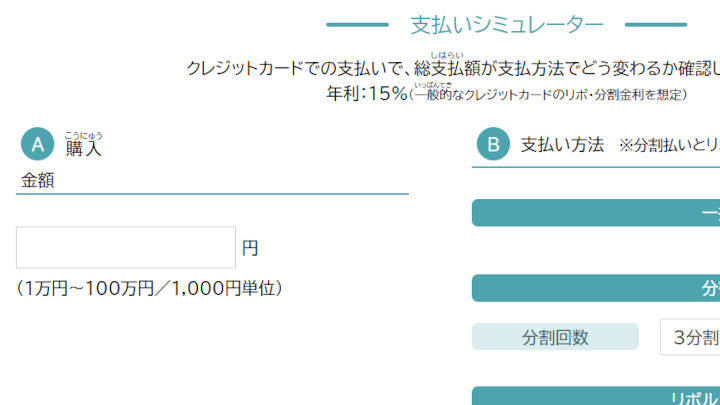The width and height of the screenshot is (720, 405).
Task: Select the 分割 payment header bar
Action: 596,288
